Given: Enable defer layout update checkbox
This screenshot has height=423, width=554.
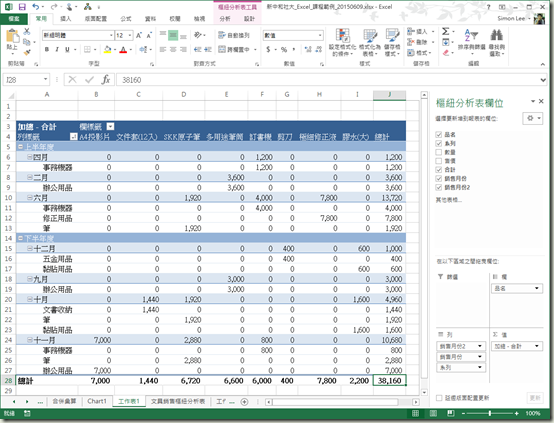Looking at the screenshot, I should tap(439, 398).
